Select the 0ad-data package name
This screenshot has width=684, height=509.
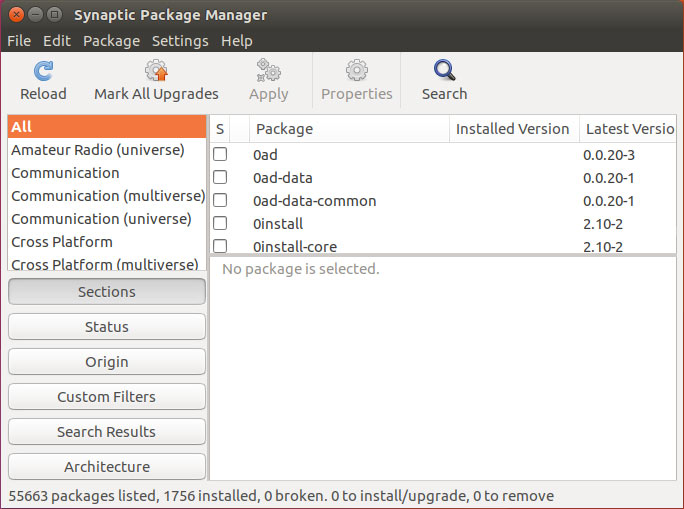click(x=283, y=178)
